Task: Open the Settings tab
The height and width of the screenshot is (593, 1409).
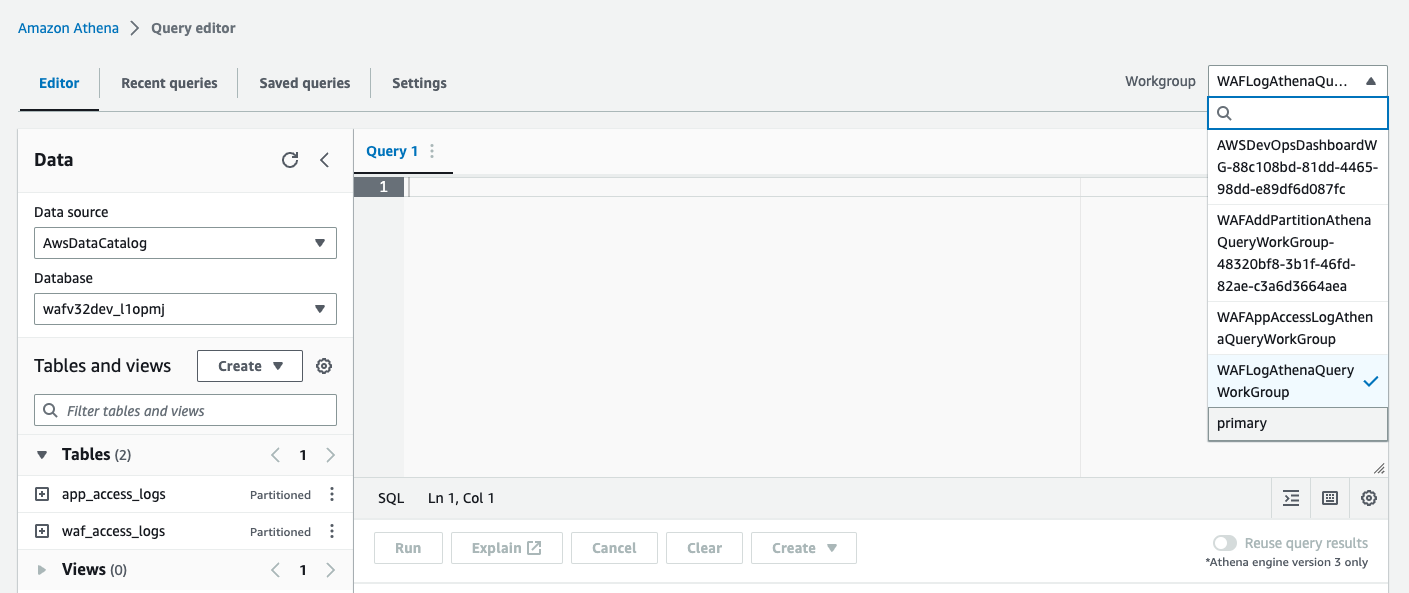Action: pos(419,83)
